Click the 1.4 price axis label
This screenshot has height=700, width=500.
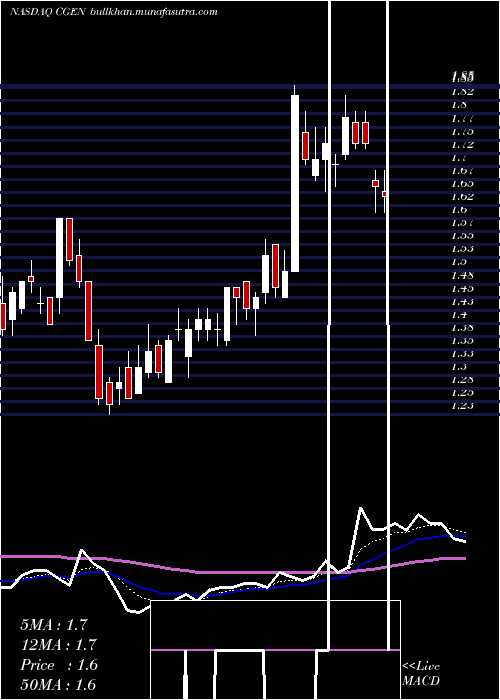459,314
